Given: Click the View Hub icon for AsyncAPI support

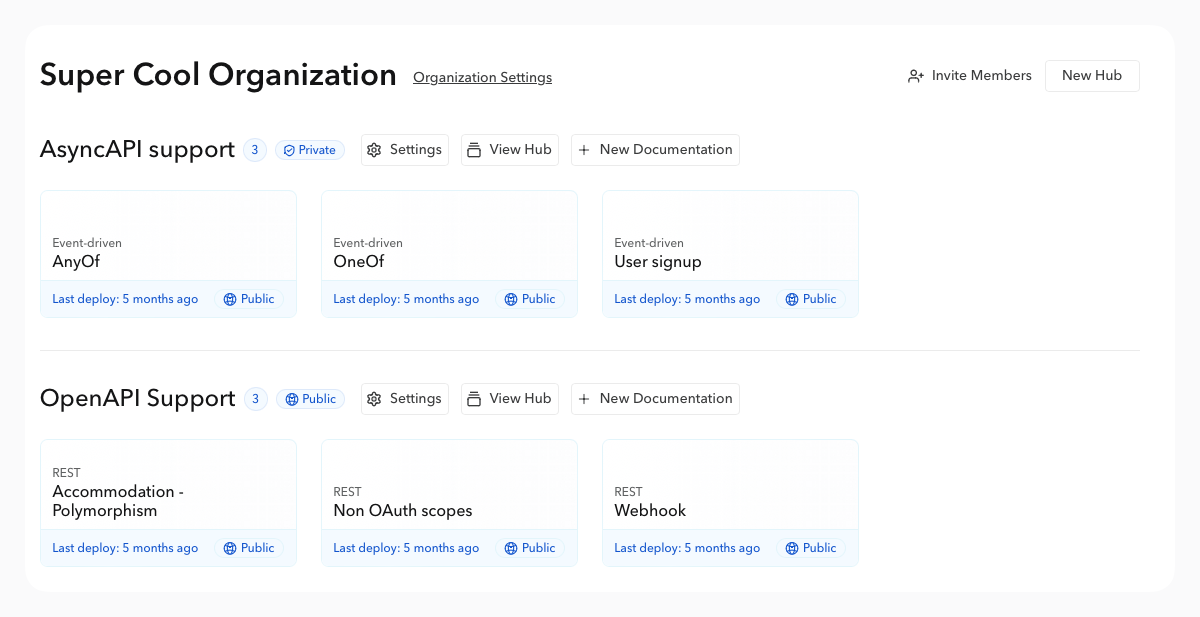Looking at the screenshot, I should (x=474, y=150).
